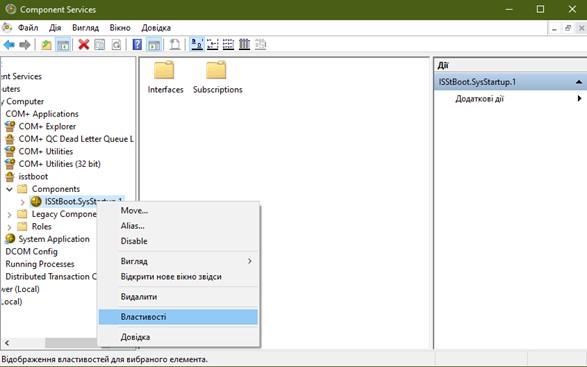
Task: Click the Back arrow toolbar icon
Action: pyautogui.click(x=9, y=45)
